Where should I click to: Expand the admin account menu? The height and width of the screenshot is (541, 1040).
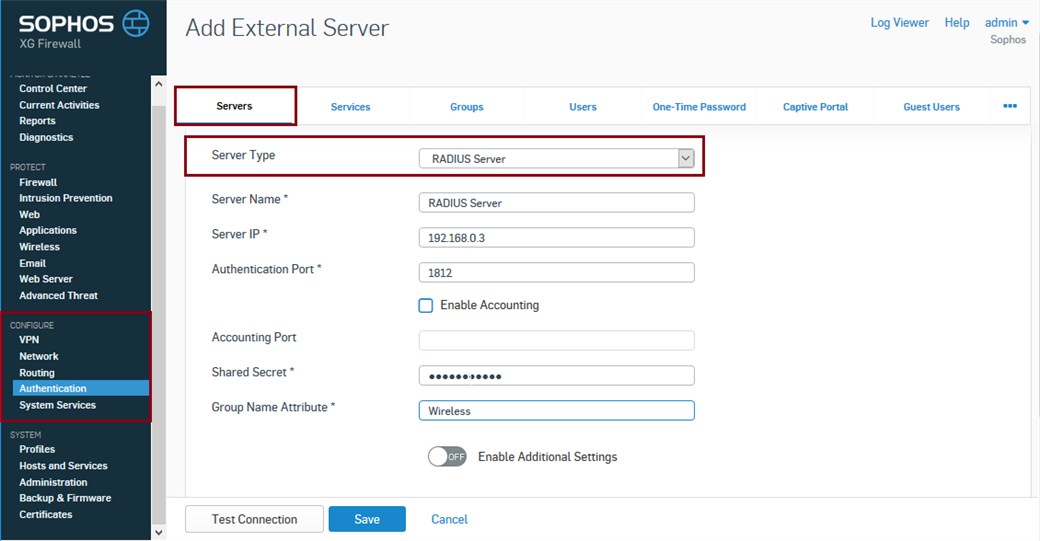tap(1006, 23)
